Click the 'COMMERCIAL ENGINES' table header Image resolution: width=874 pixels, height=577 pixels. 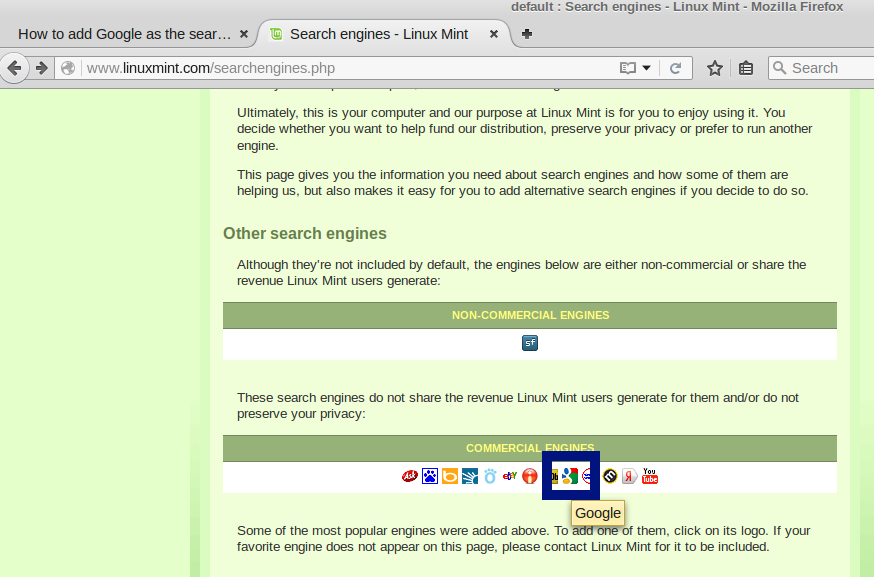530,448
